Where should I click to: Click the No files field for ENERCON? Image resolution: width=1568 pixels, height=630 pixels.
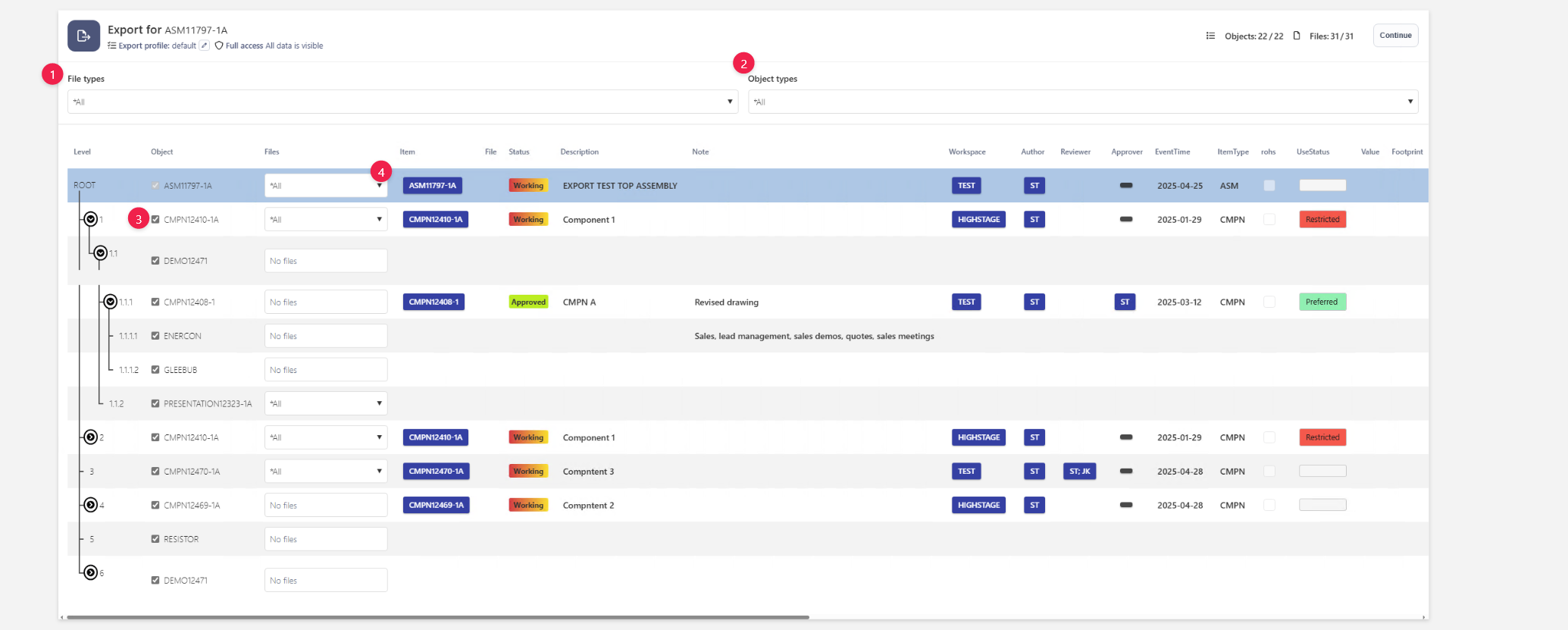(326, 336)
